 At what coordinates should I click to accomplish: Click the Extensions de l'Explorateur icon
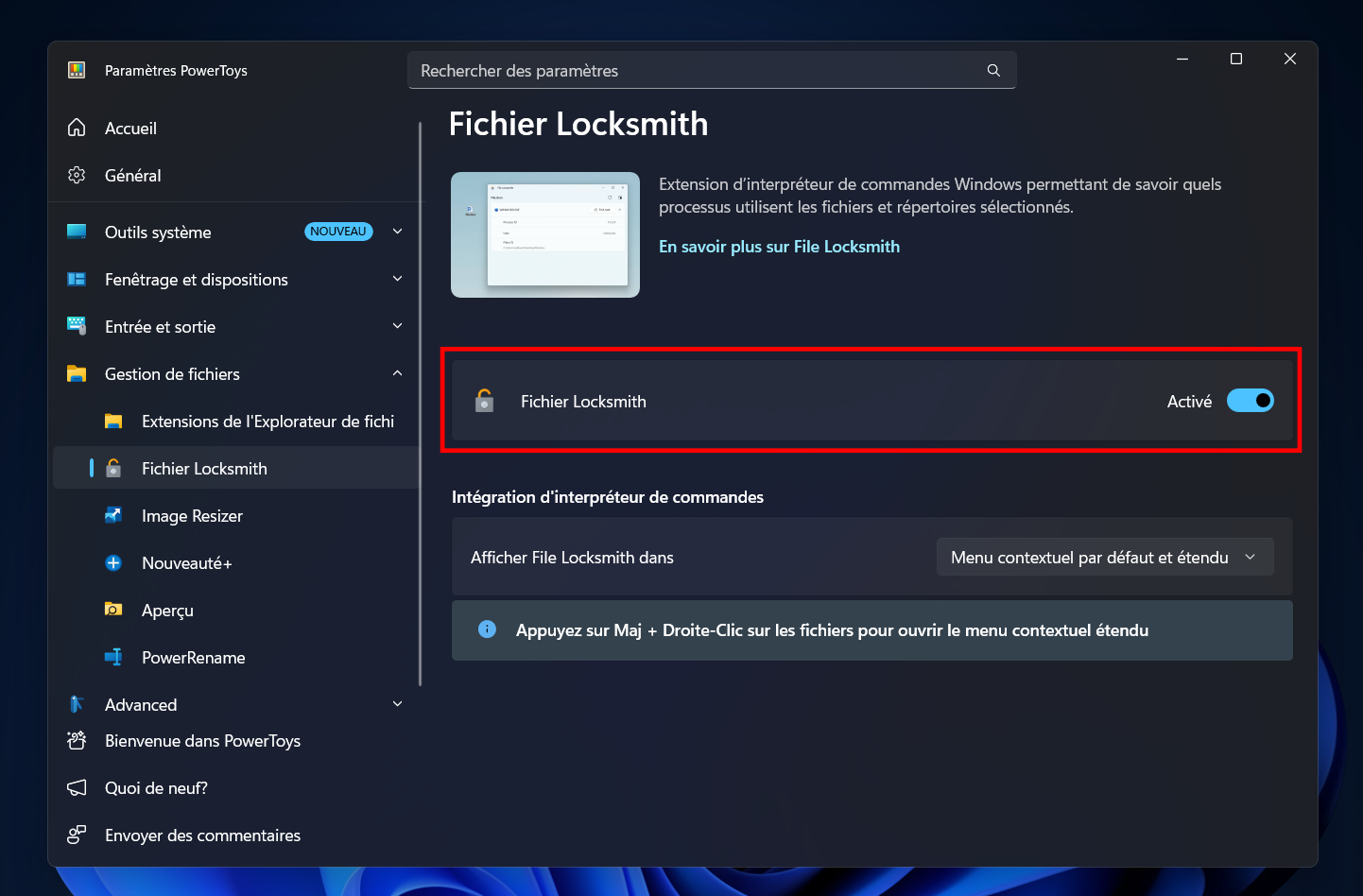[113, 421]
